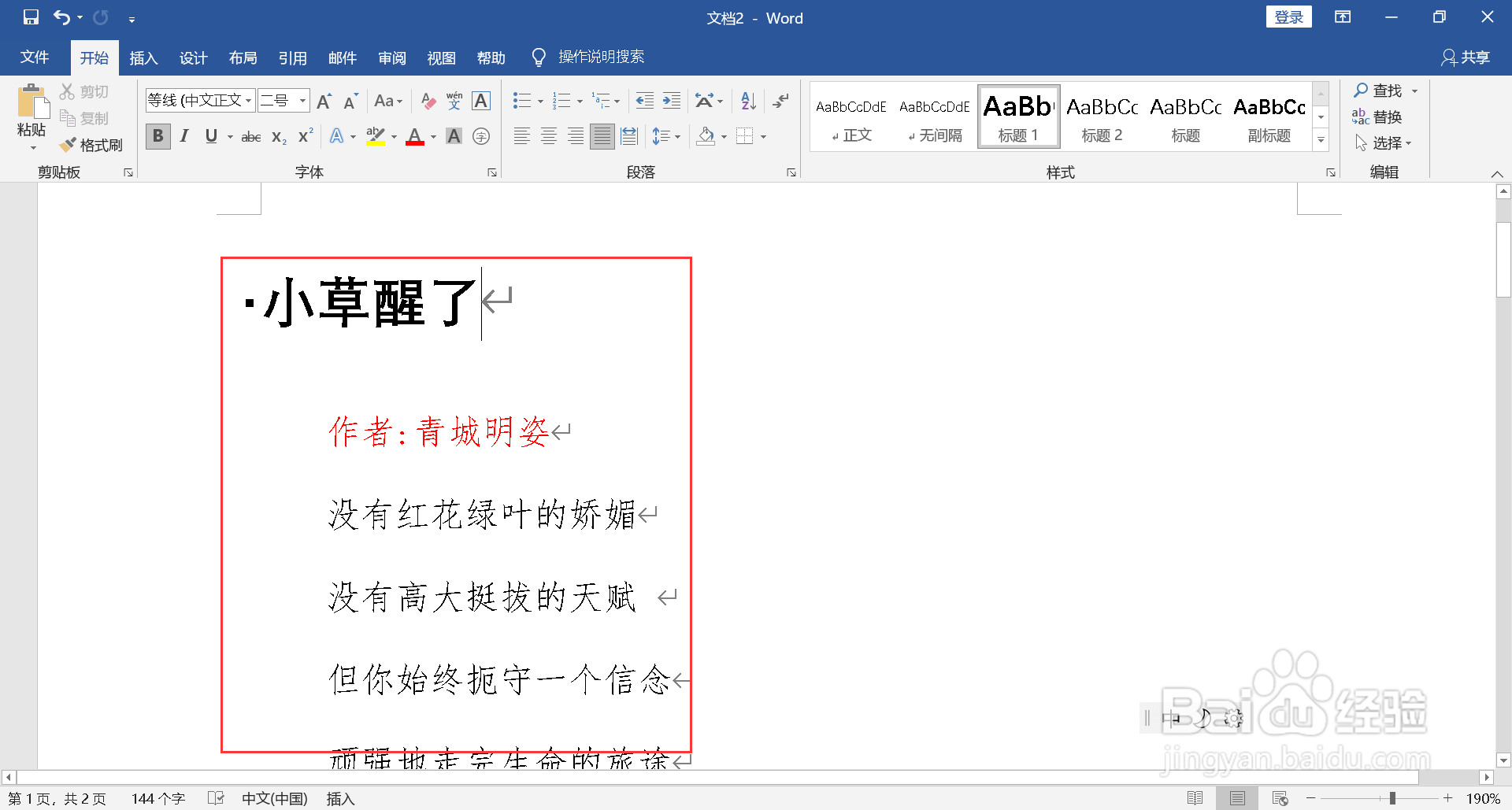Apply the 副标题 style
Image resolution: width=1512 pixels, height=810 pixels.
tap(1269, 117)
